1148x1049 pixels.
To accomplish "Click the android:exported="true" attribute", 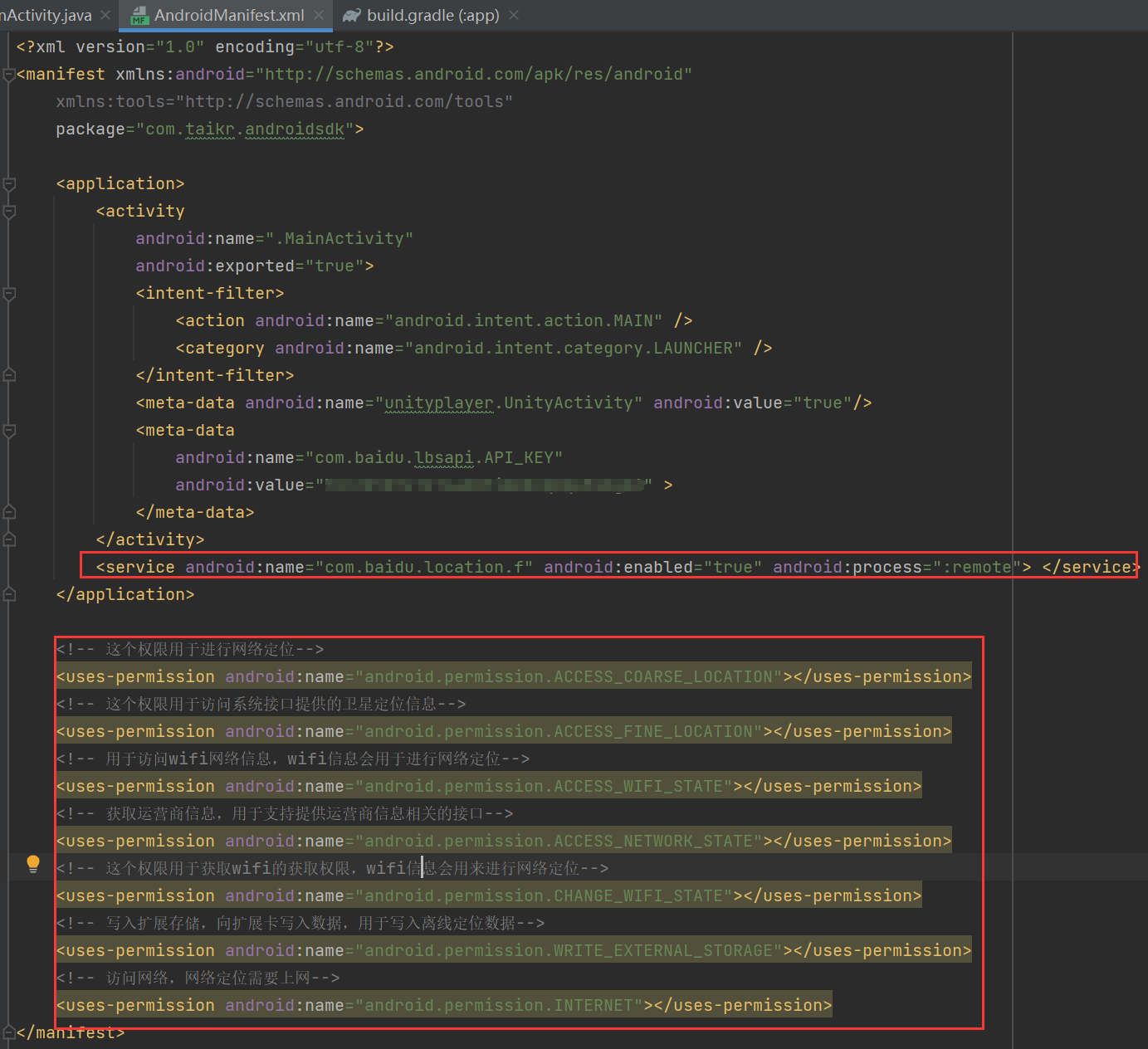I will (250, 266).
